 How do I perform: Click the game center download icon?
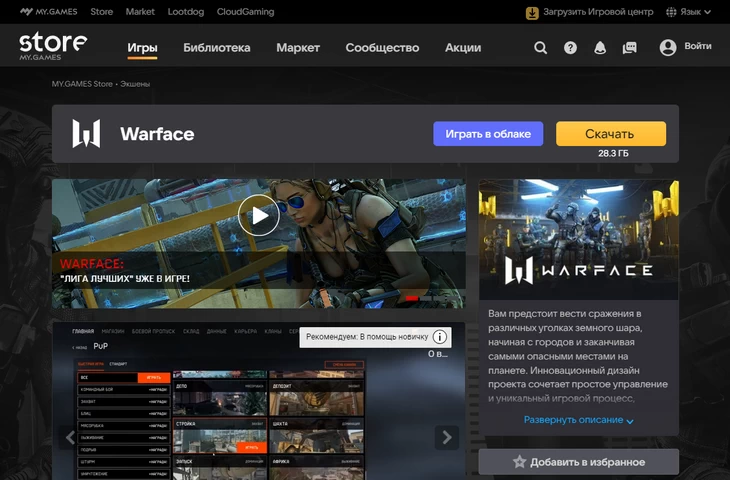(532, 13)
